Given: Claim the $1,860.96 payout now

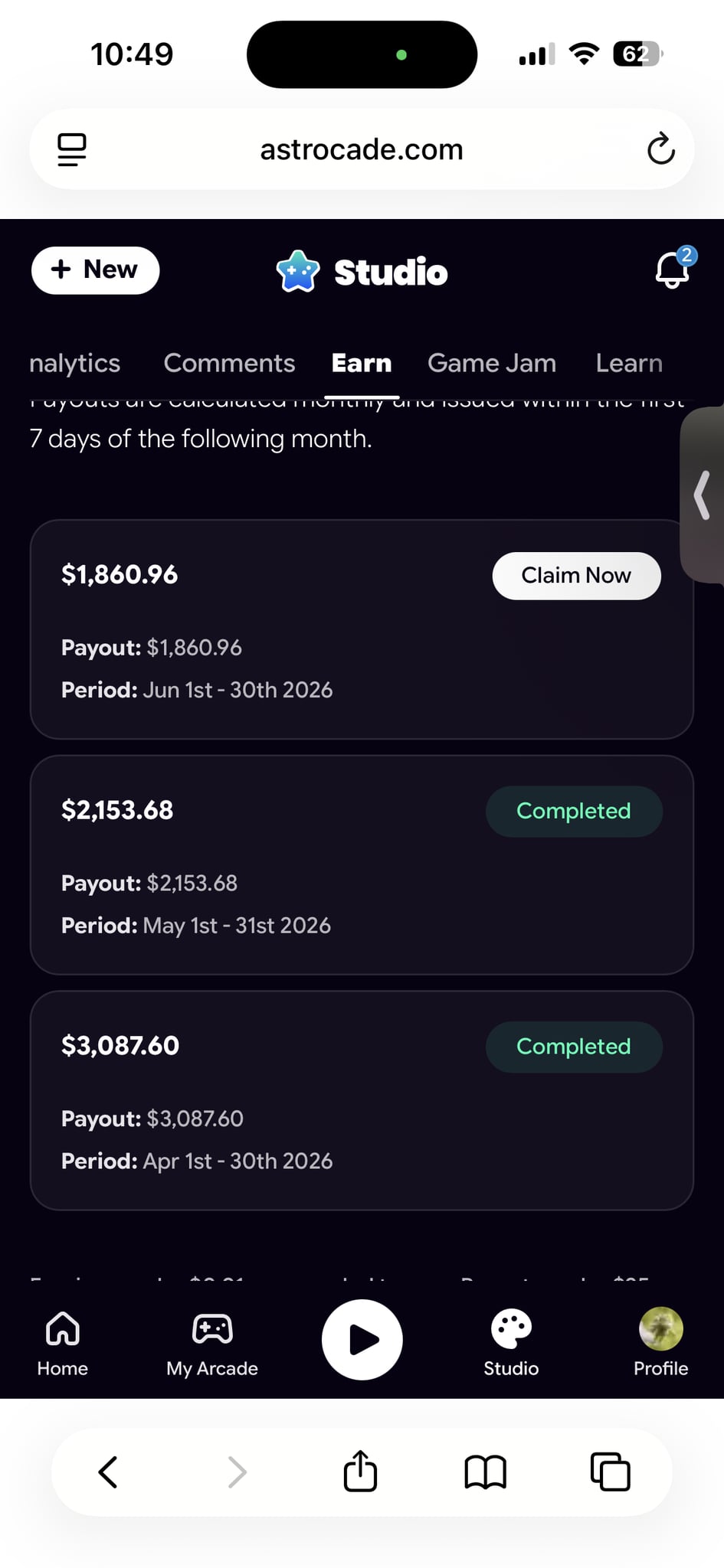Looking at the screenshot, I should pyautogui.click(x=576, y=576).
